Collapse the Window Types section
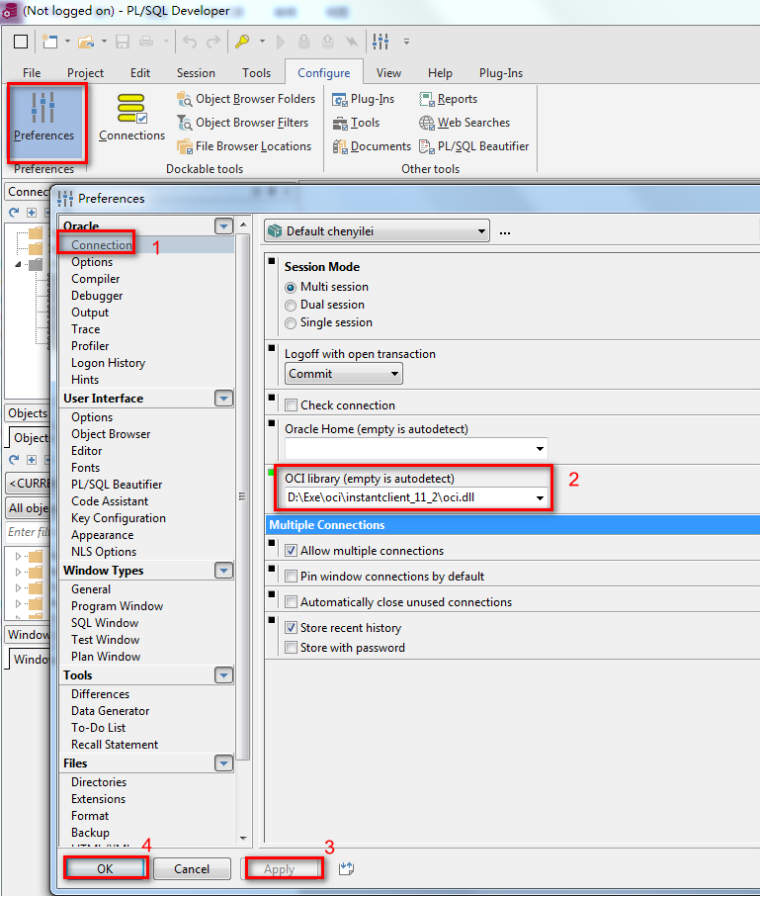Screen dimensions: 760x897 224,570
